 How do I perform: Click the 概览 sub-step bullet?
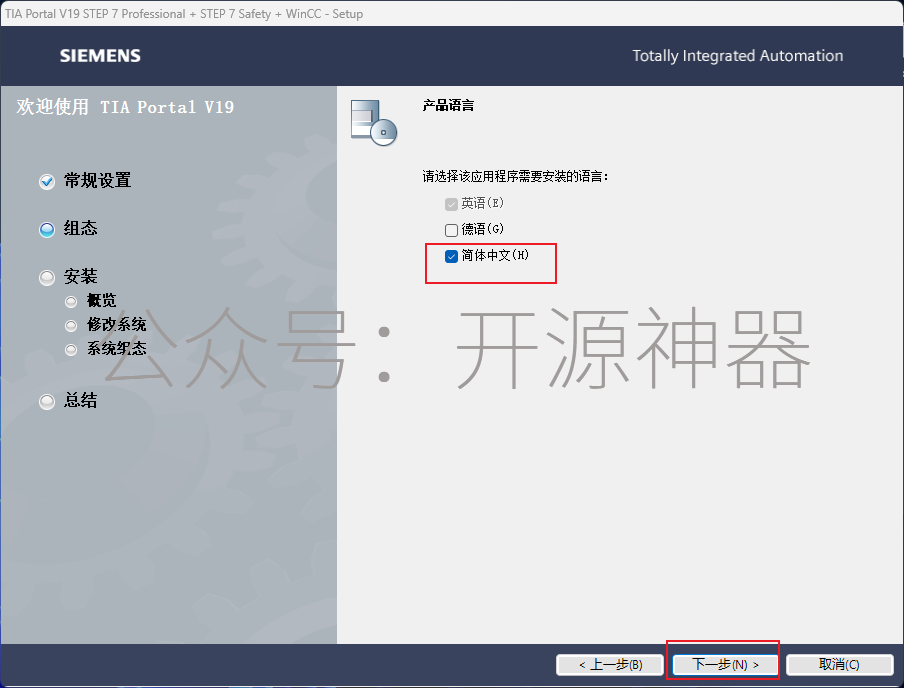click(x=71, y=302)
